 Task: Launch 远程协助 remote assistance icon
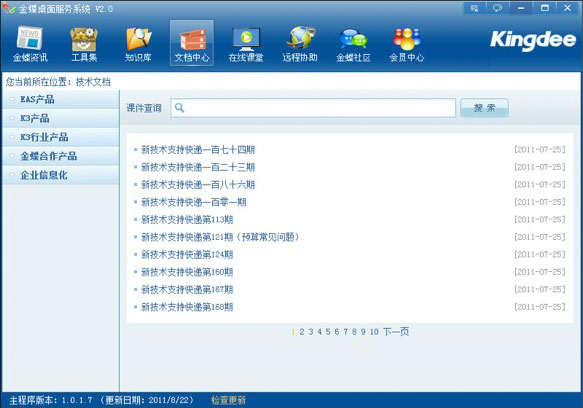coord(300,44)
